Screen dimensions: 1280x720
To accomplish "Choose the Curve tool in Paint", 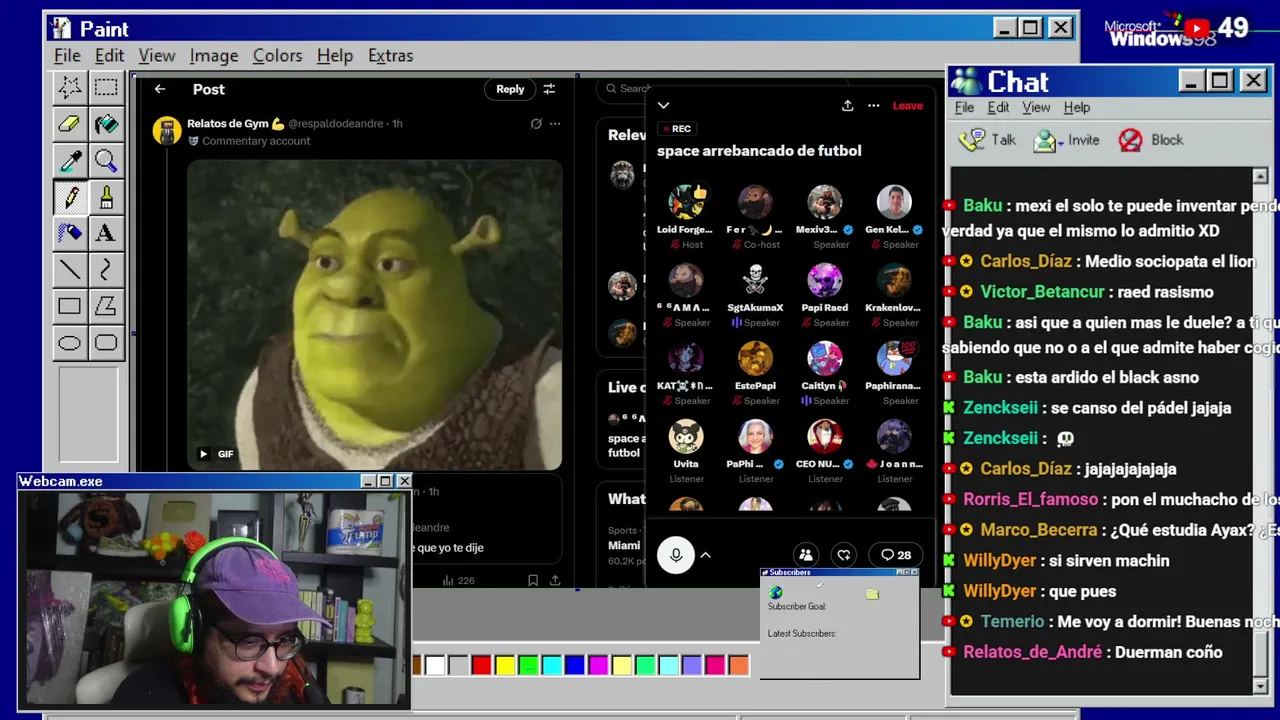I will [106, 269].
